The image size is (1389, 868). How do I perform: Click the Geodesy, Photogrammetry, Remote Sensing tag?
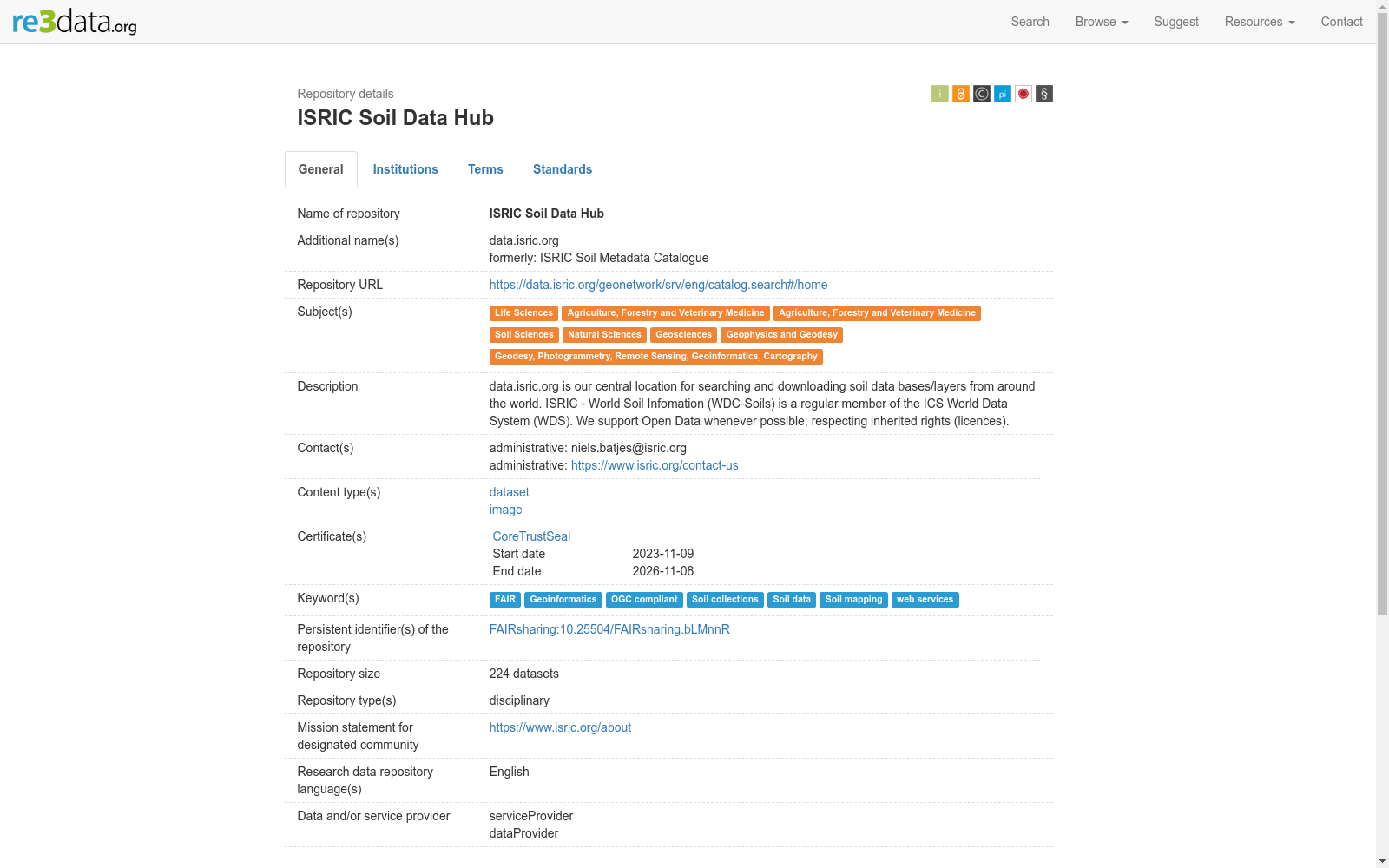(656, 357)
